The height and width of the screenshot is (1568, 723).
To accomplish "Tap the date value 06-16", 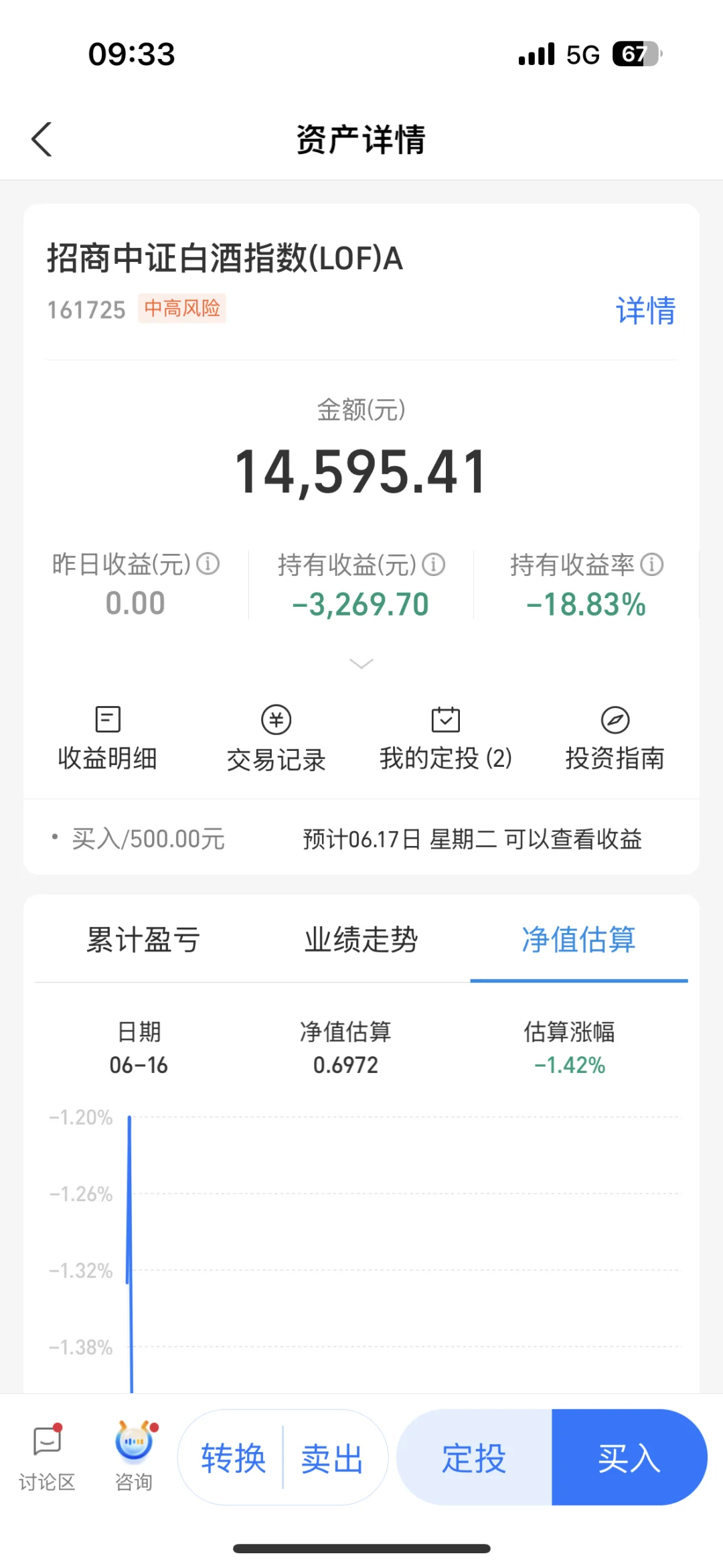I will click(139, 1065).
